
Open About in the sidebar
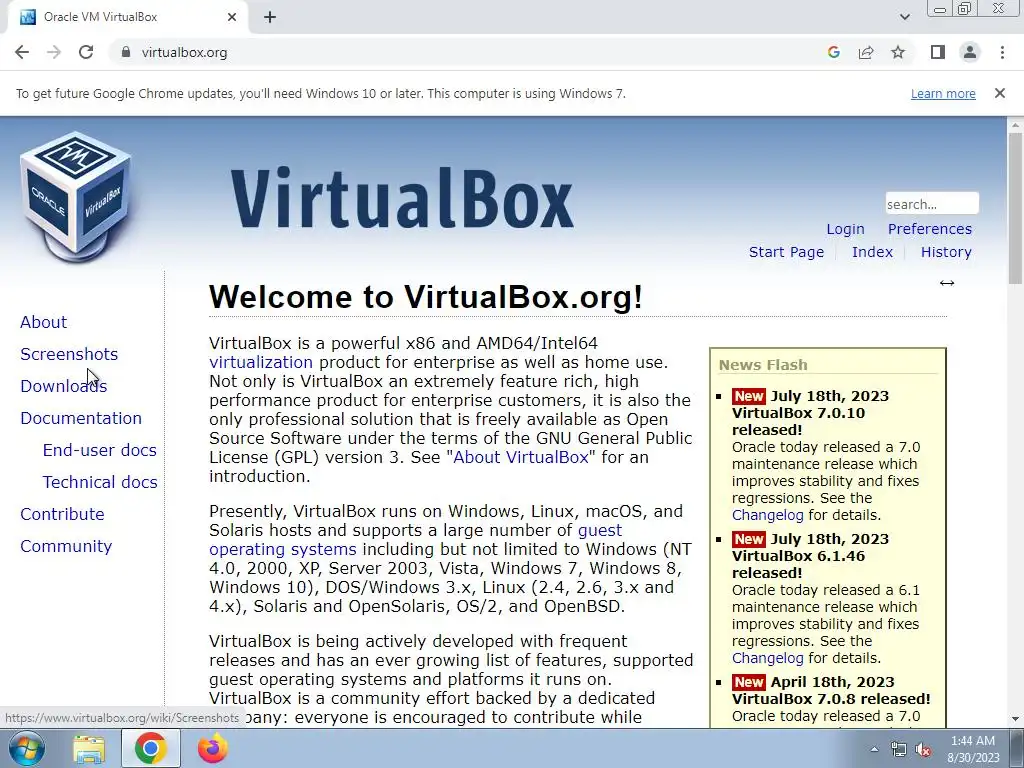click(43, 322)
